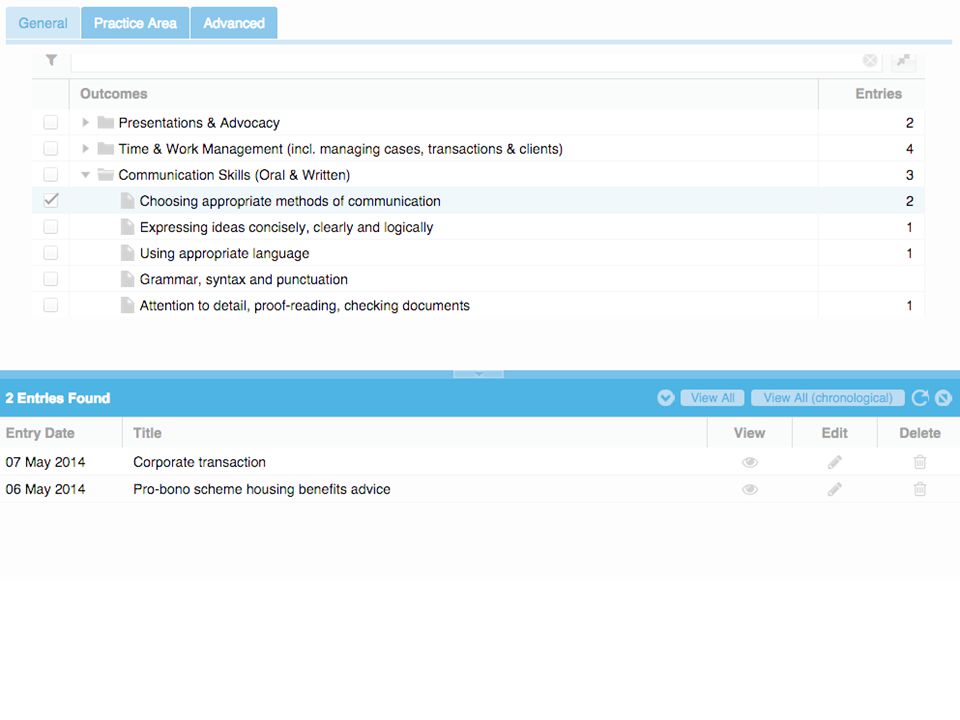Check the Time & Work Management checkbox
This screenshot has height=720, width=960.
tap(51, 149)
